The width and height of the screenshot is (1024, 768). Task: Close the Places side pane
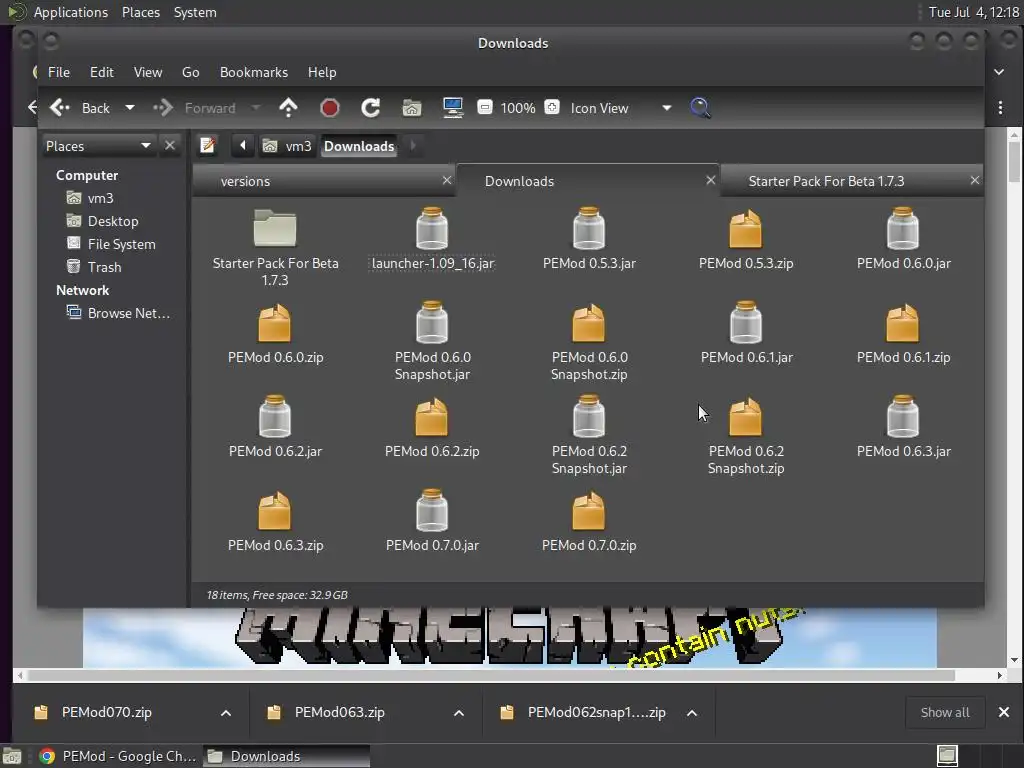click(x=170, y=145)
